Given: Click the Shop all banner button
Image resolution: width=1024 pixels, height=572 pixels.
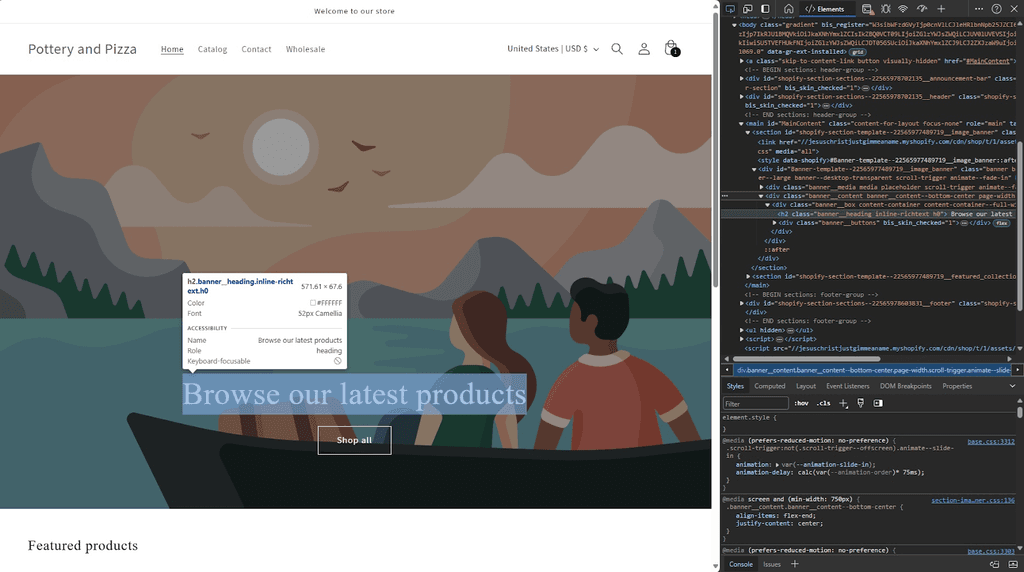Looking at the screenshot, I should (x=355, y=440).
